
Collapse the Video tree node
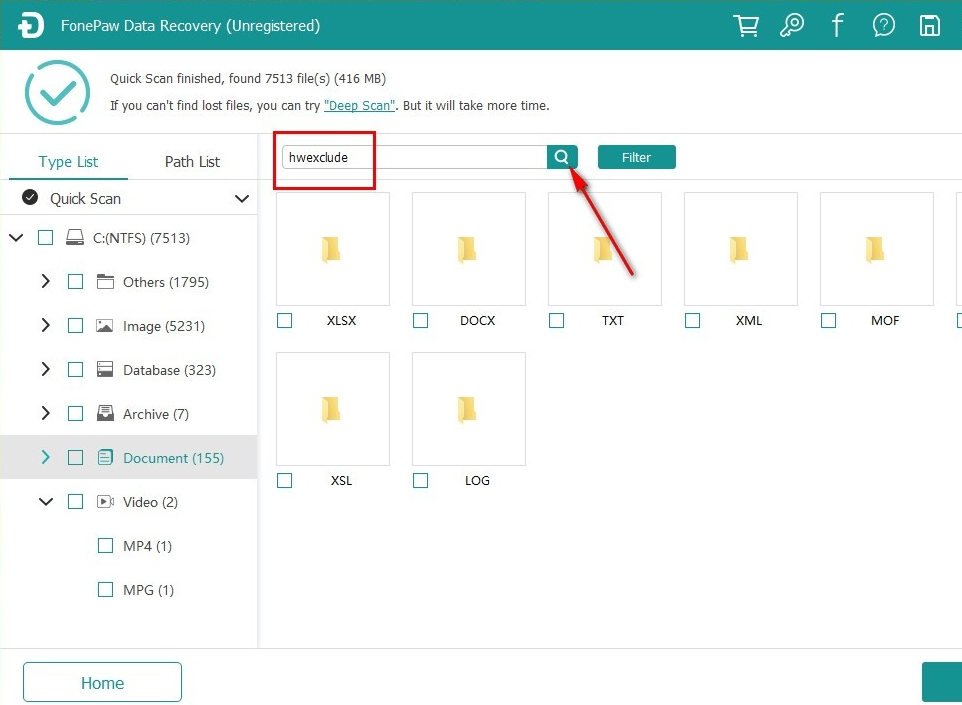[x=46, y=501]
